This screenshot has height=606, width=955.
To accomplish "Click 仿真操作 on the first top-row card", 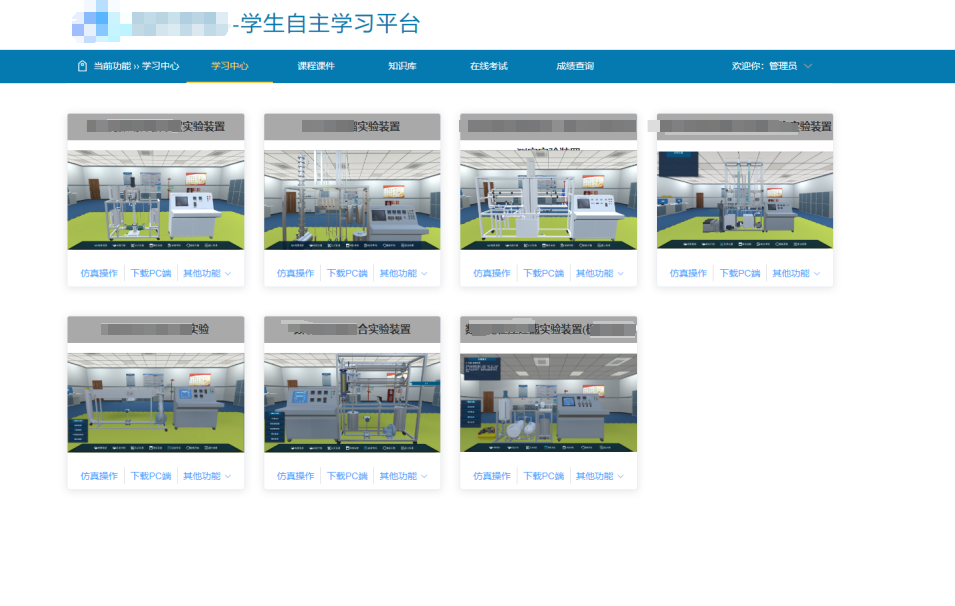I will pyautogui.click(x=99, y=273).
